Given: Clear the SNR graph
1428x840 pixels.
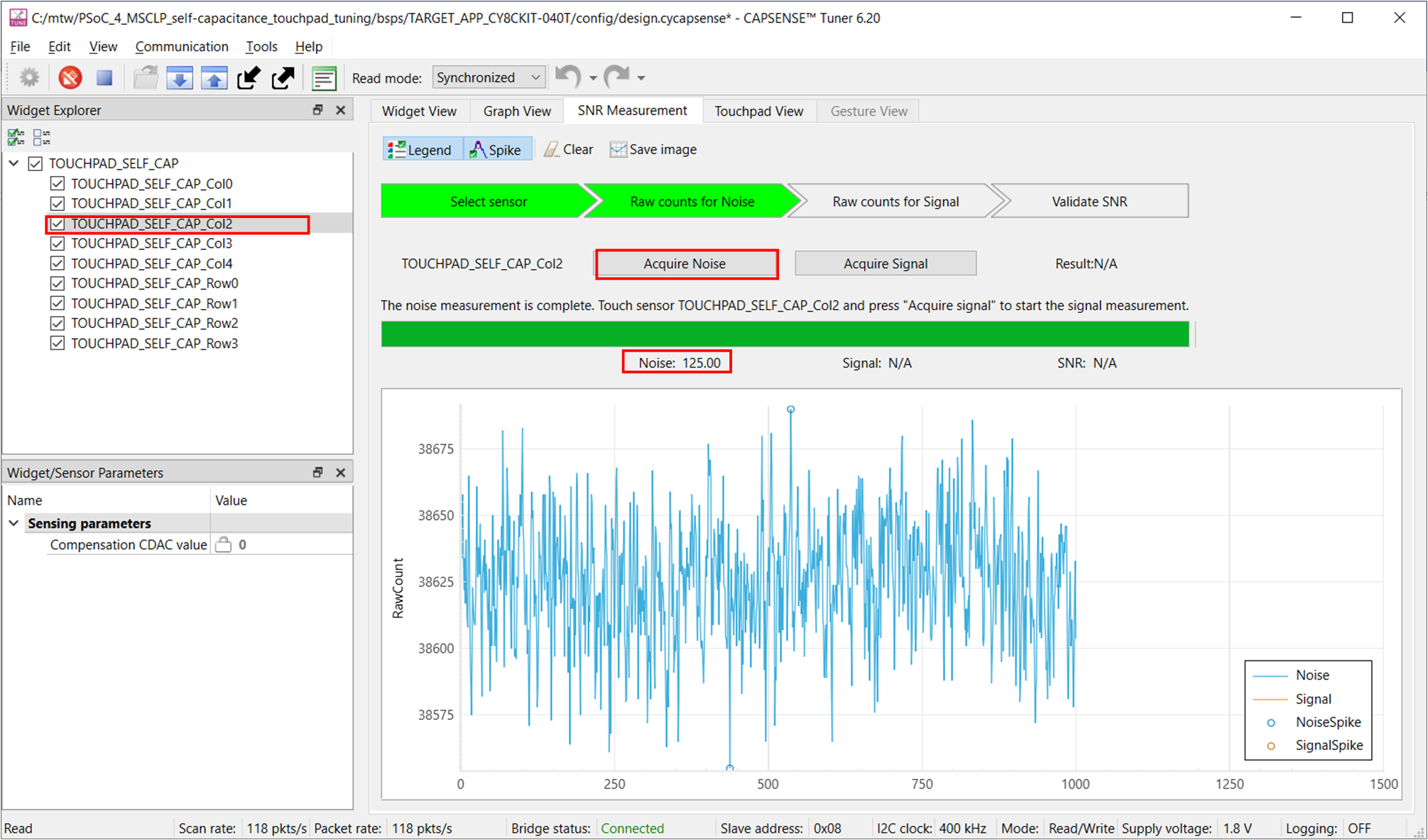Looking at the screenshot, I should [x=569, y=149].
